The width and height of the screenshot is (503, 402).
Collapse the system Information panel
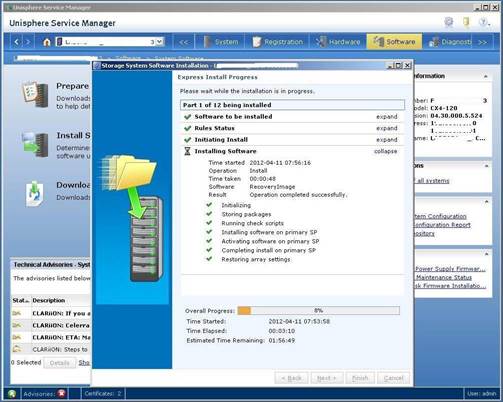486,76
